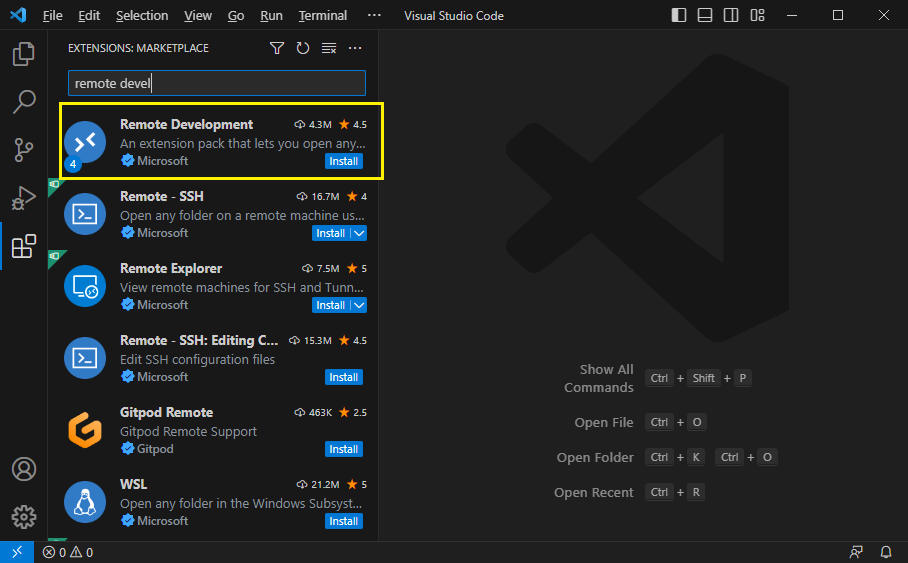Click the Remote - SSH extension title
The image size is (908, 563).
(162, 196)
